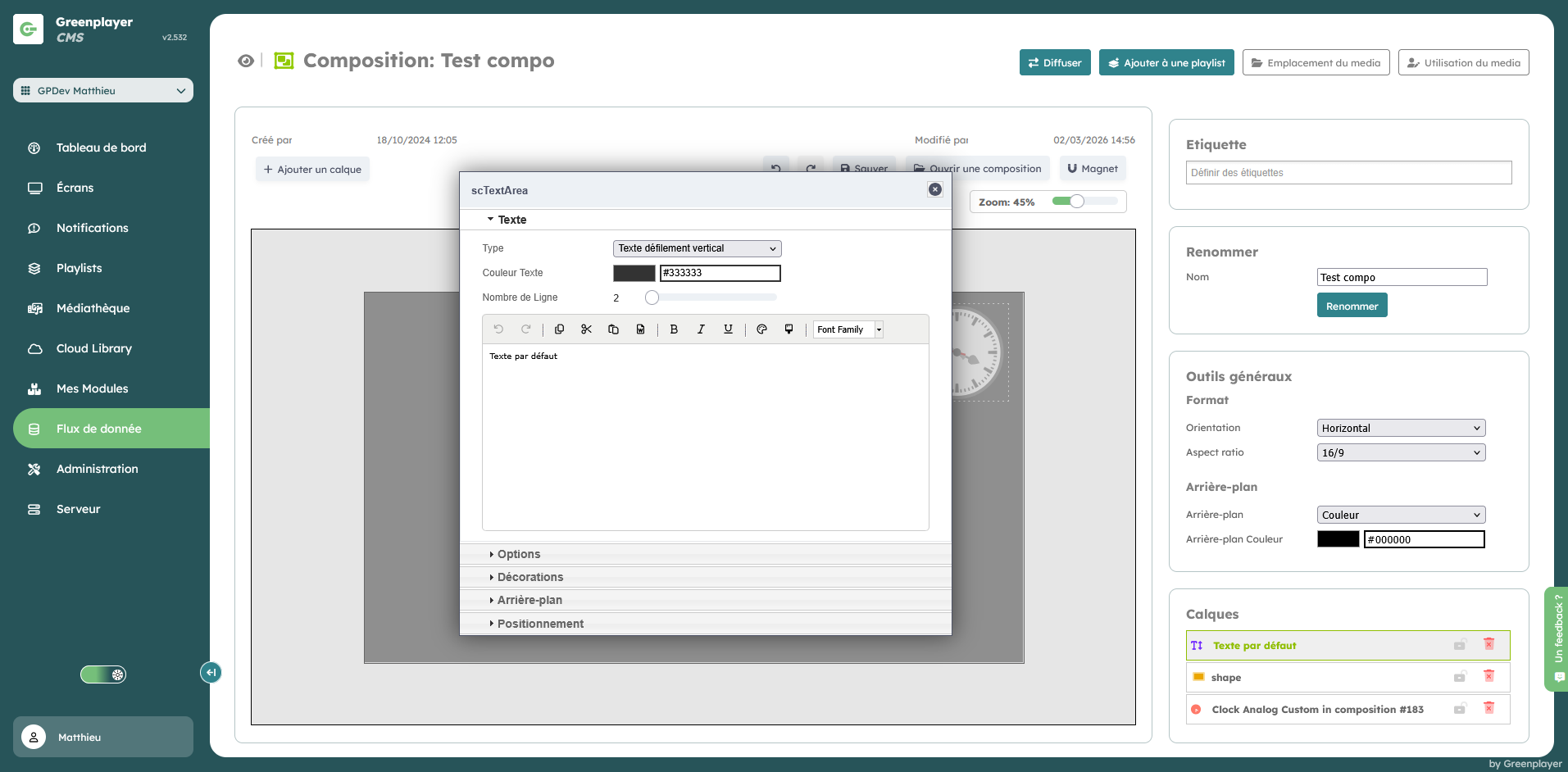Image resolution: width=1568 pixels, height=772 pixels.
Task: Open Médiathèque in the sidebar menu
Action: point(93,308)
